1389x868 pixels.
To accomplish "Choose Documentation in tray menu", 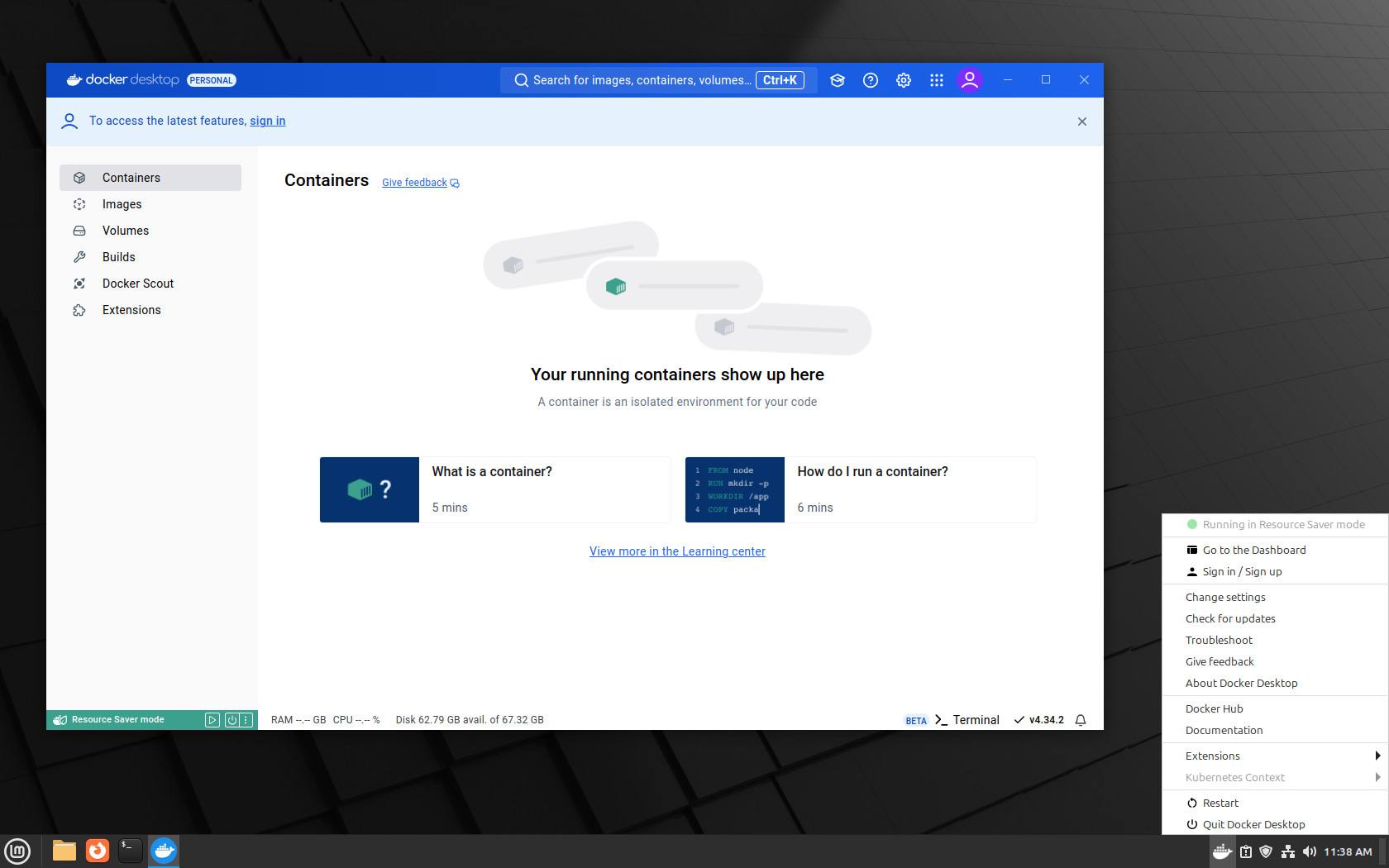I will pos(1275,730).
